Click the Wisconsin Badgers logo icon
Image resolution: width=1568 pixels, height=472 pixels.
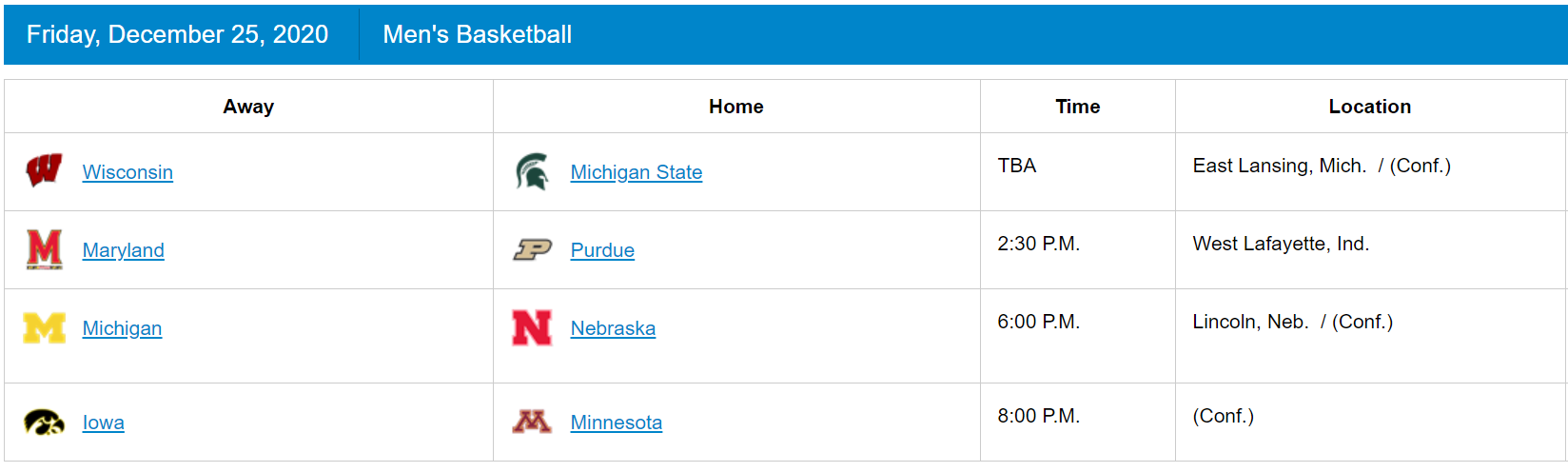(x=44, y=171)
